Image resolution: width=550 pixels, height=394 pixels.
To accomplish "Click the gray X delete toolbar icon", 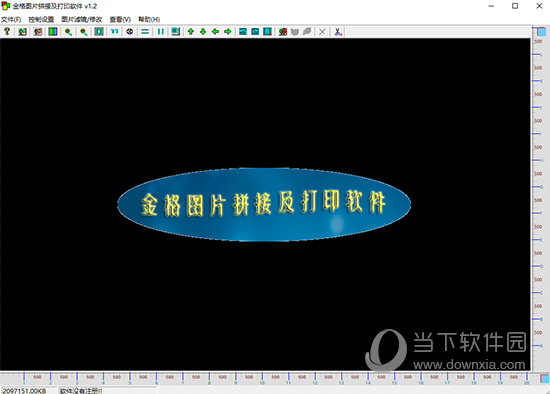I will point(322,32).
